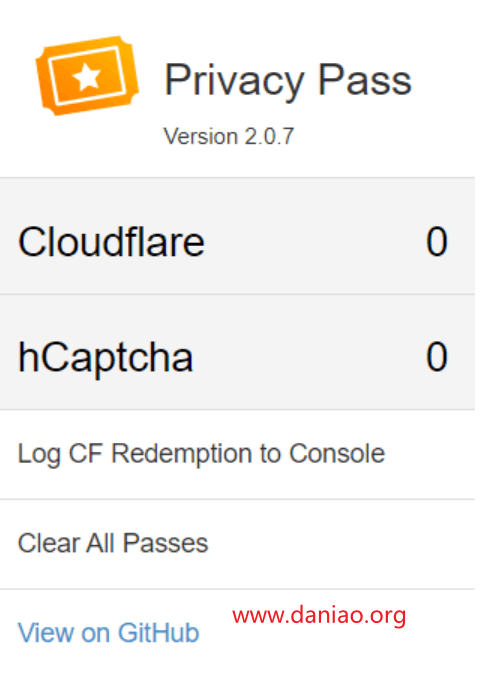
Task: Click the word Console in the log option
Action: [337, 454]
